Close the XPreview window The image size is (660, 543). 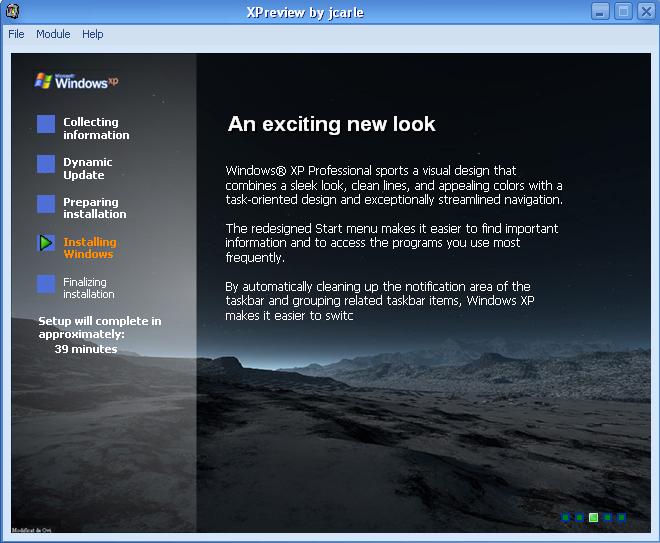click(646, 11)
